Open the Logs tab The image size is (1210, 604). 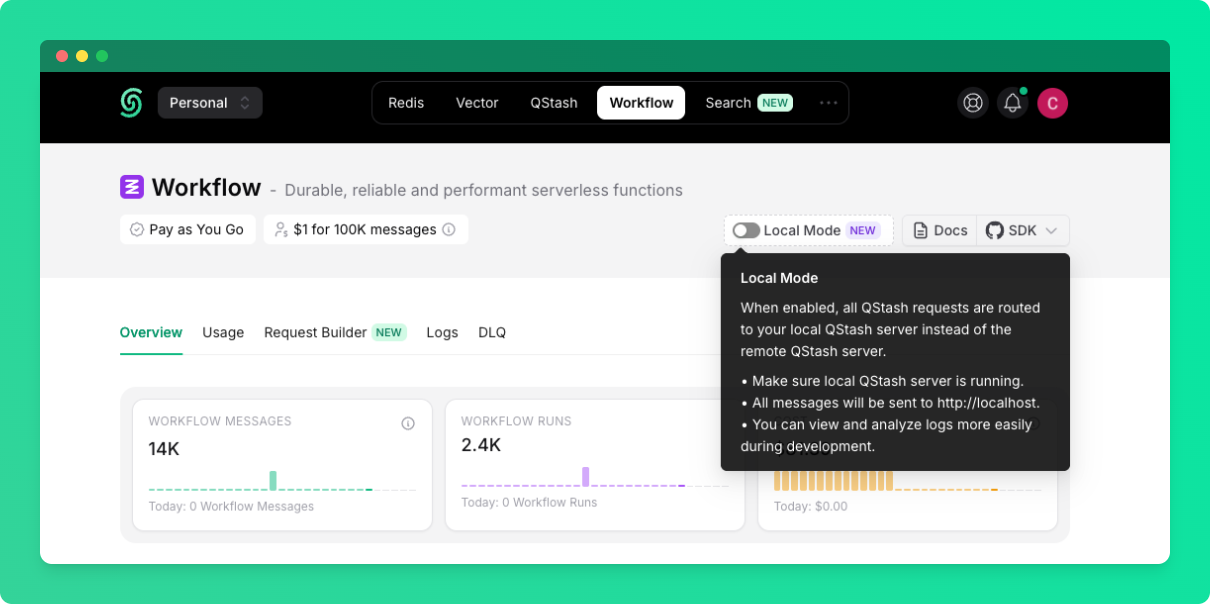pos(442,332)
